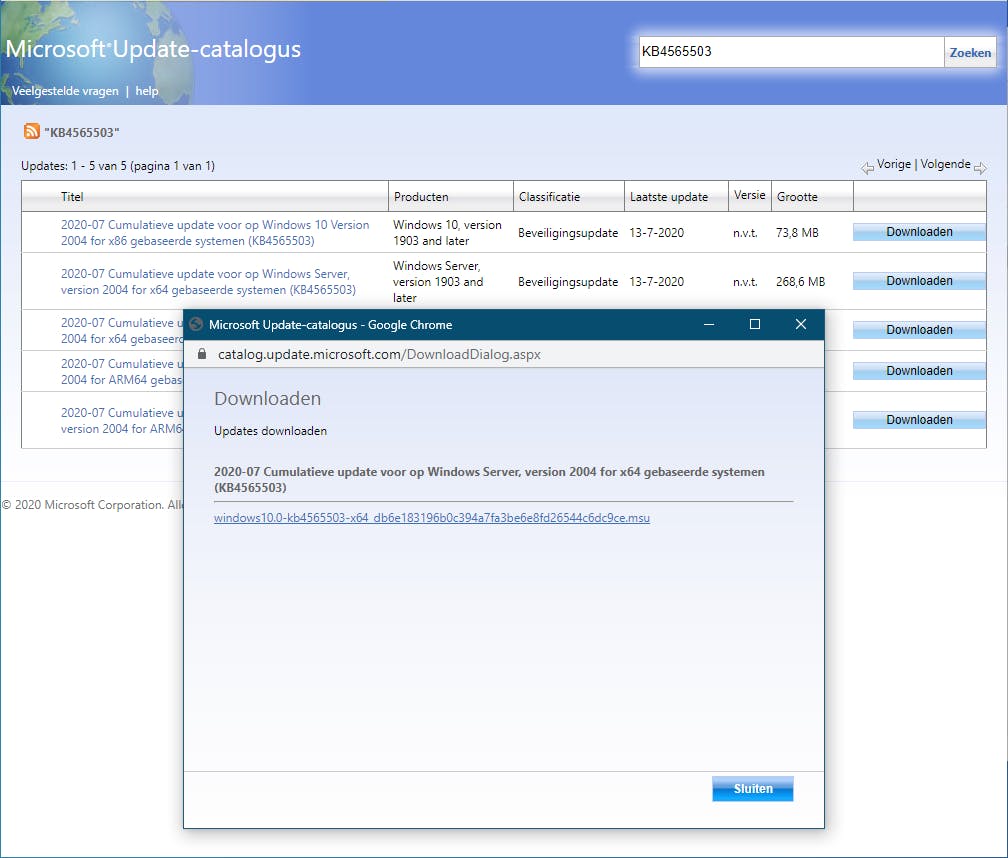Click Beveiligingsupdate cell in the first row

[568, 233]
